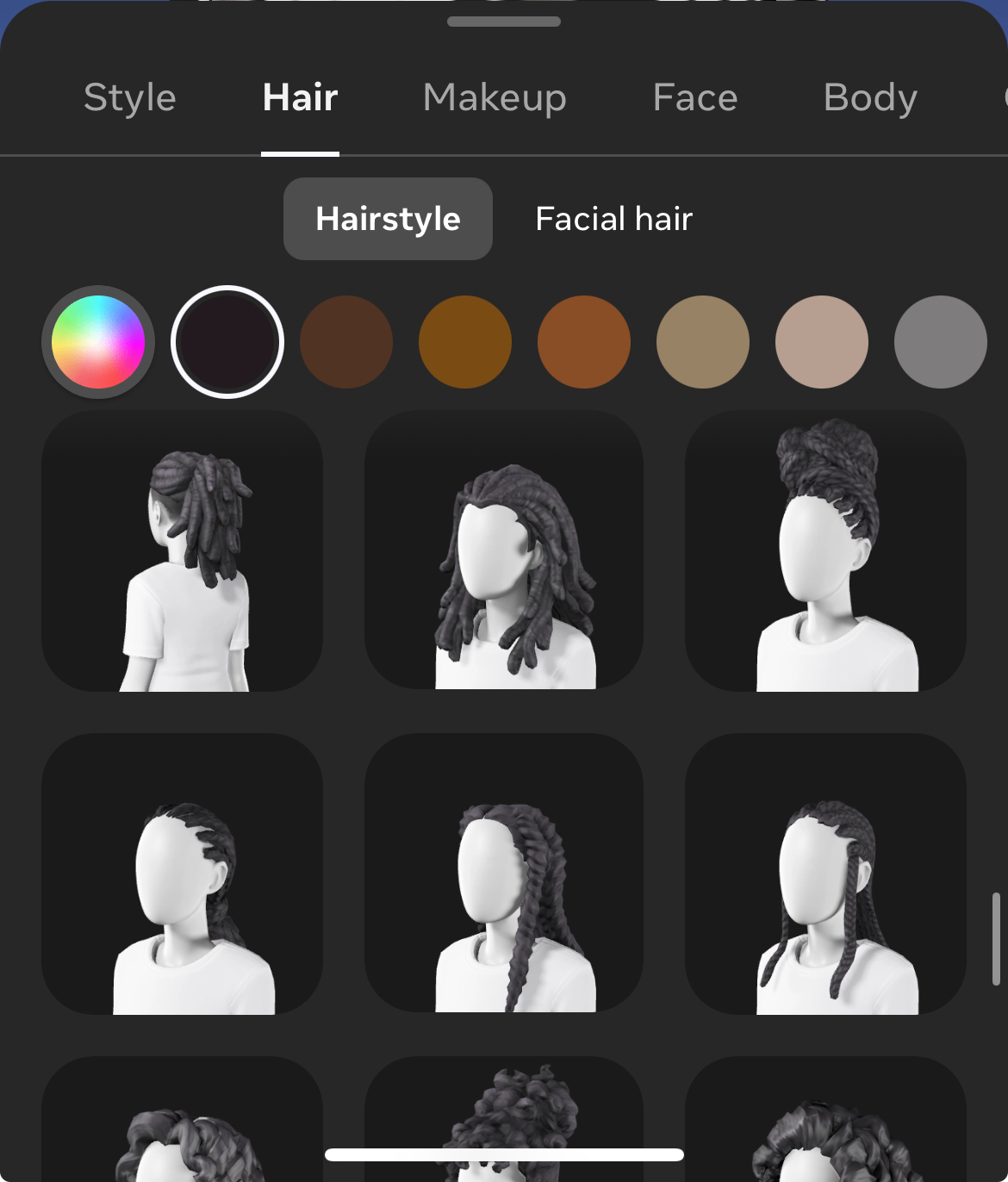Screen dimensions: 1008x1182
Task: Pick the auburn hair color swatch
Action: pos(583,341)
